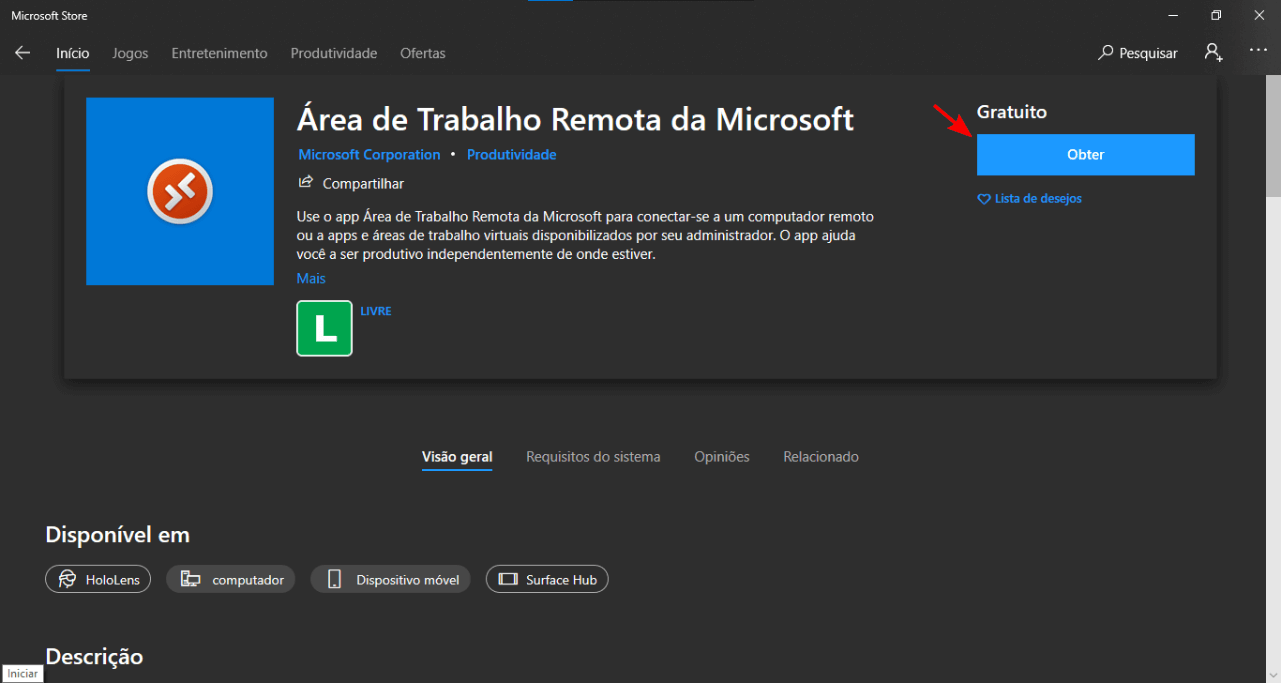Switch to the Entretenimento tab
The width and height of the screenshot is (1281, 683).
pyautogui.click(x=219, y=53)
